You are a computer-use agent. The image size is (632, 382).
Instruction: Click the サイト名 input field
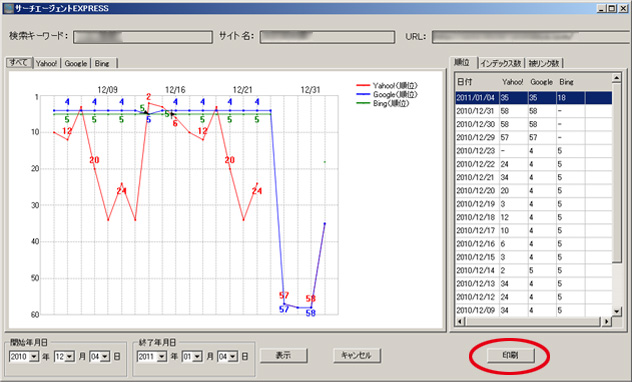[327, 37]
